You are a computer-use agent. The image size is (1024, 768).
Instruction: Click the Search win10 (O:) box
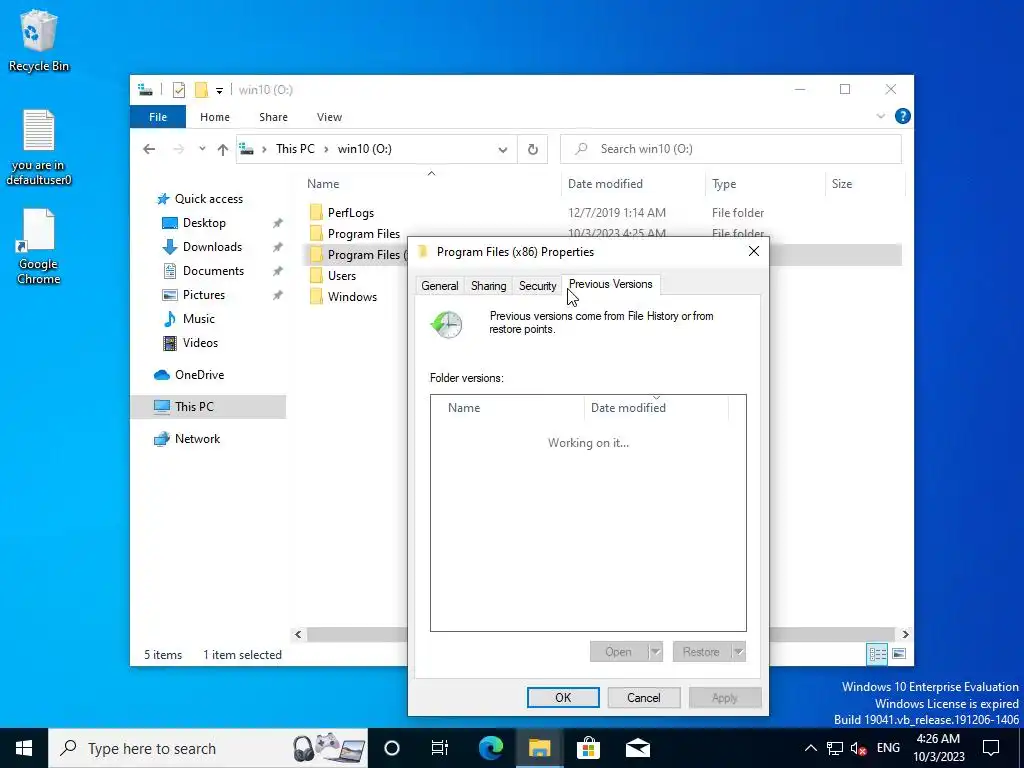click(x=731, y=149)
